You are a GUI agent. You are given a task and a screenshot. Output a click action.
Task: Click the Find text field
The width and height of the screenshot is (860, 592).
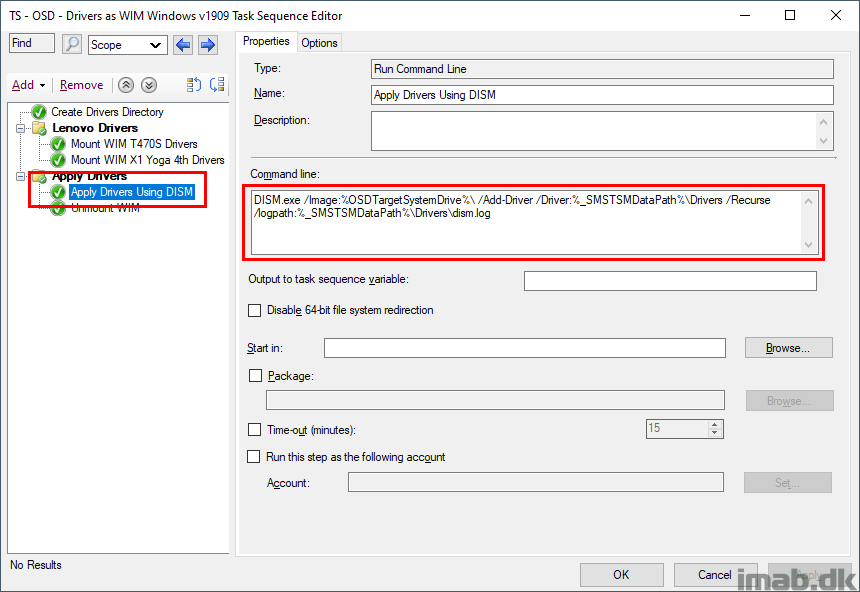coord(32,43)
